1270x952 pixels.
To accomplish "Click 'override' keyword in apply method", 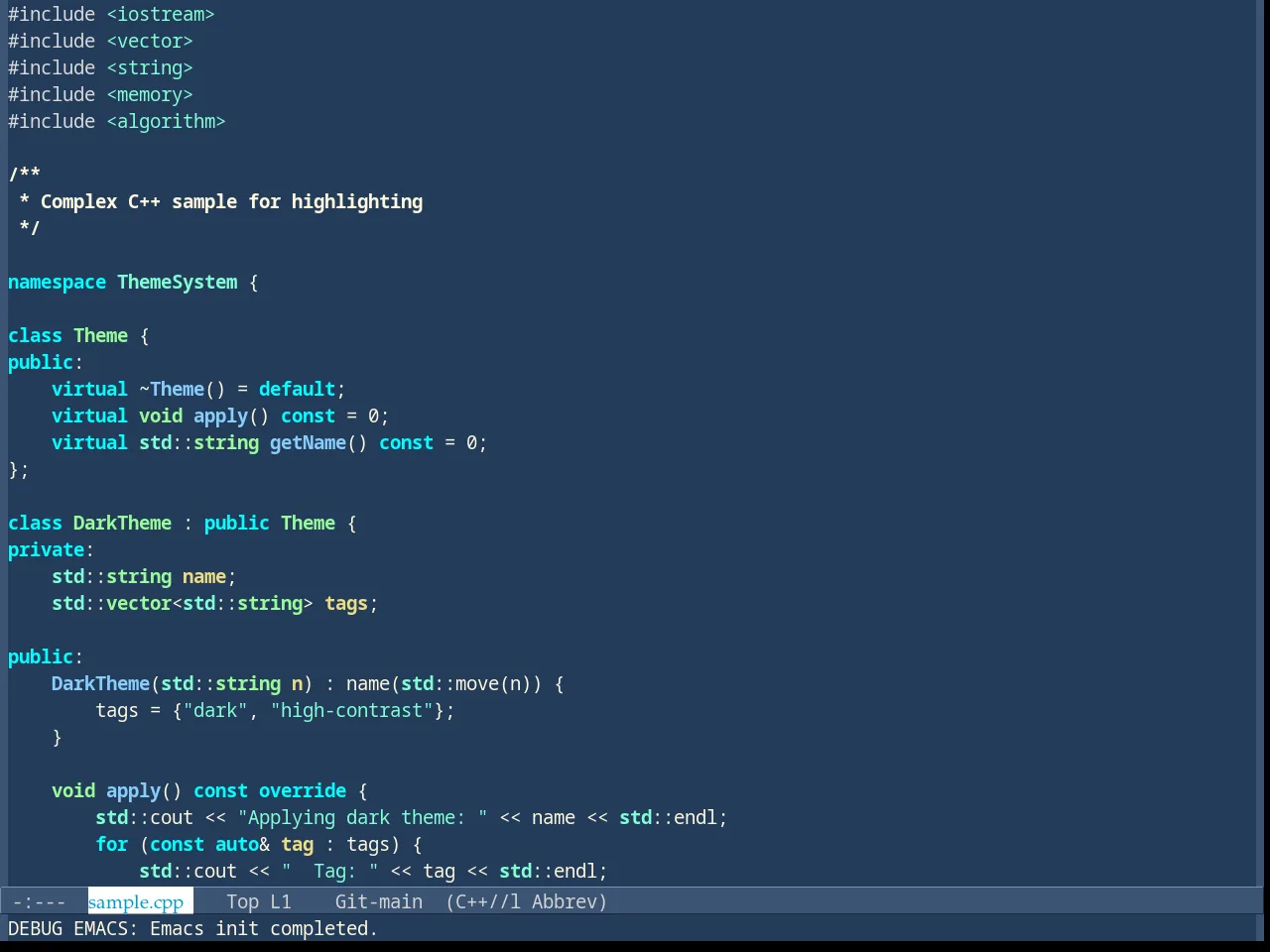I will [x=303, y=791].
